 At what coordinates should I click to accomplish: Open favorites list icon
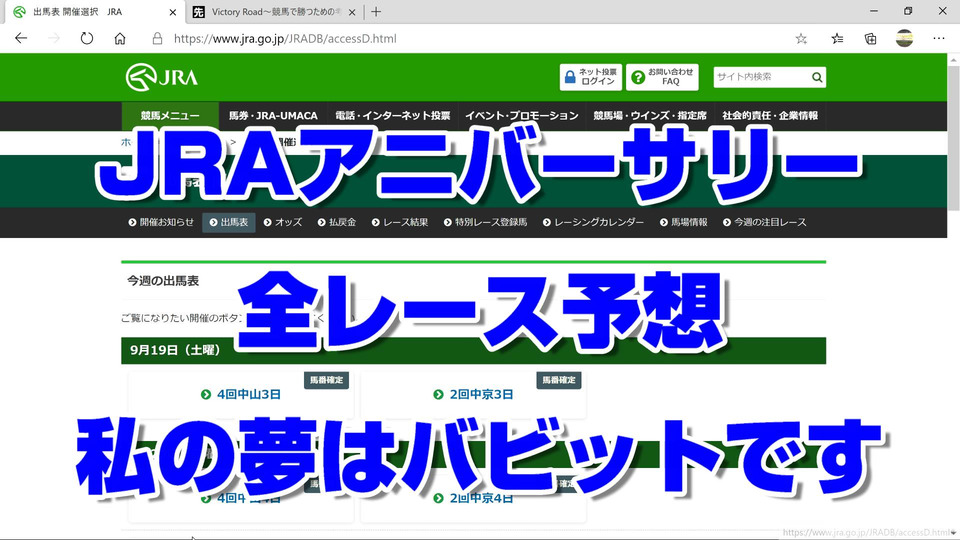[x=837, y=39]
